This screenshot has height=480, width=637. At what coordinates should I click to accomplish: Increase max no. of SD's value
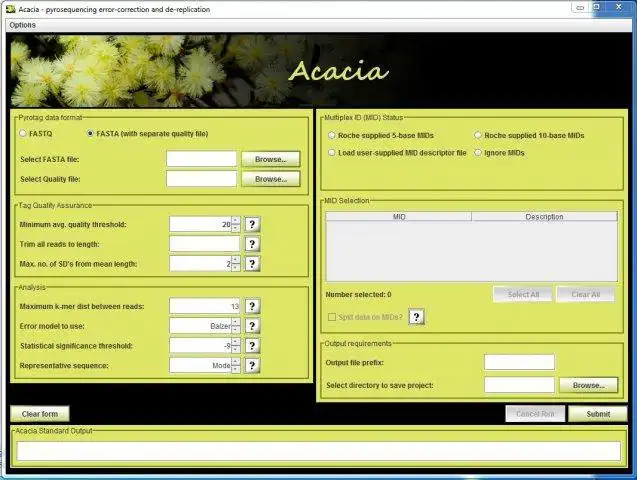(236, 260)
